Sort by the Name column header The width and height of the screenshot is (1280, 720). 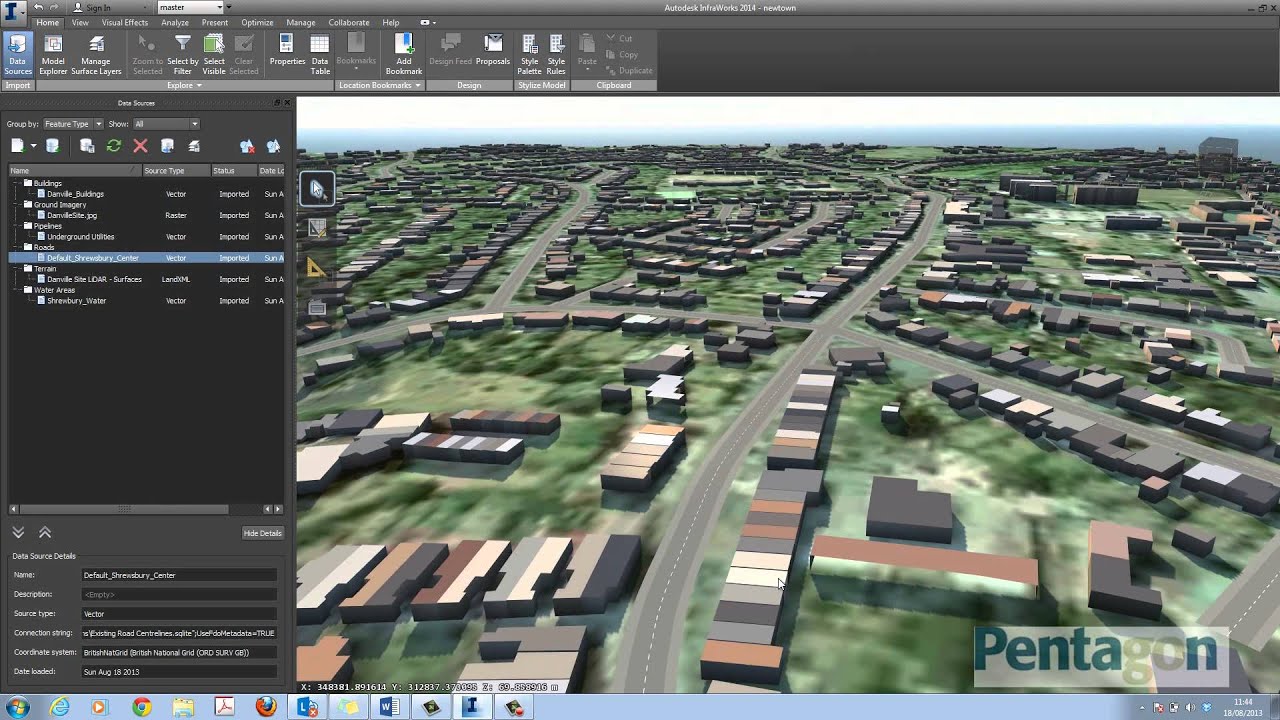pyautogui.click(x=75, y=170)
